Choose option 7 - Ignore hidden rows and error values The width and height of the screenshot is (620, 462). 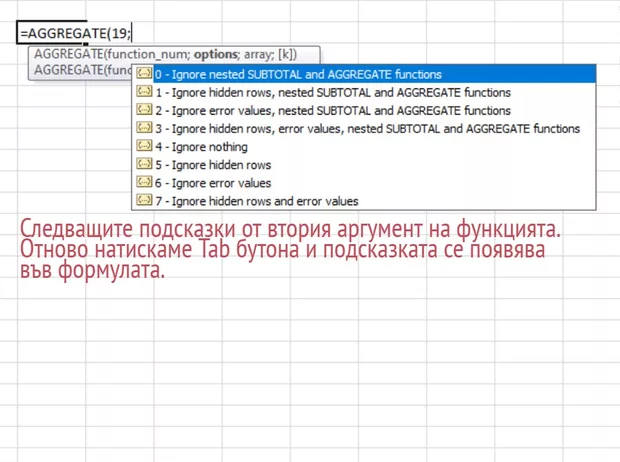364,201
